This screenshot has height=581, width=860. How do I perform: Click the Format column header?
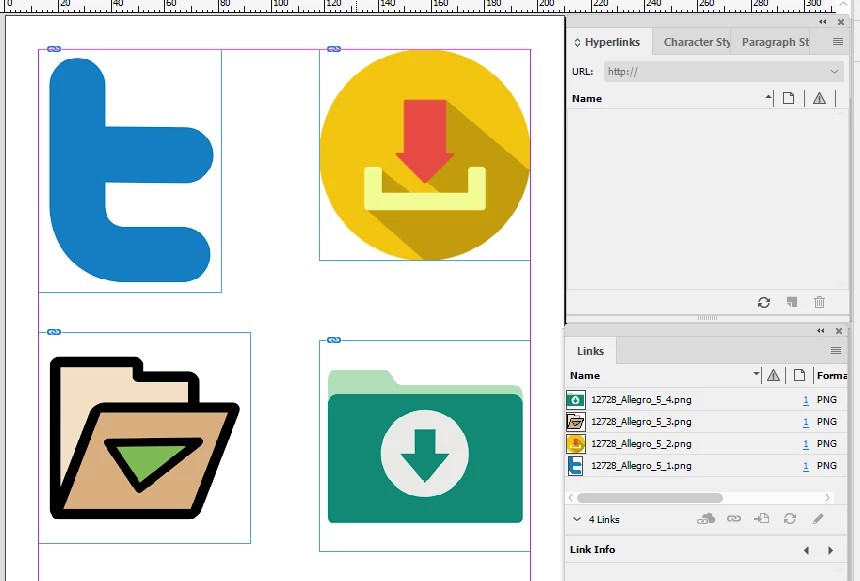831,375
